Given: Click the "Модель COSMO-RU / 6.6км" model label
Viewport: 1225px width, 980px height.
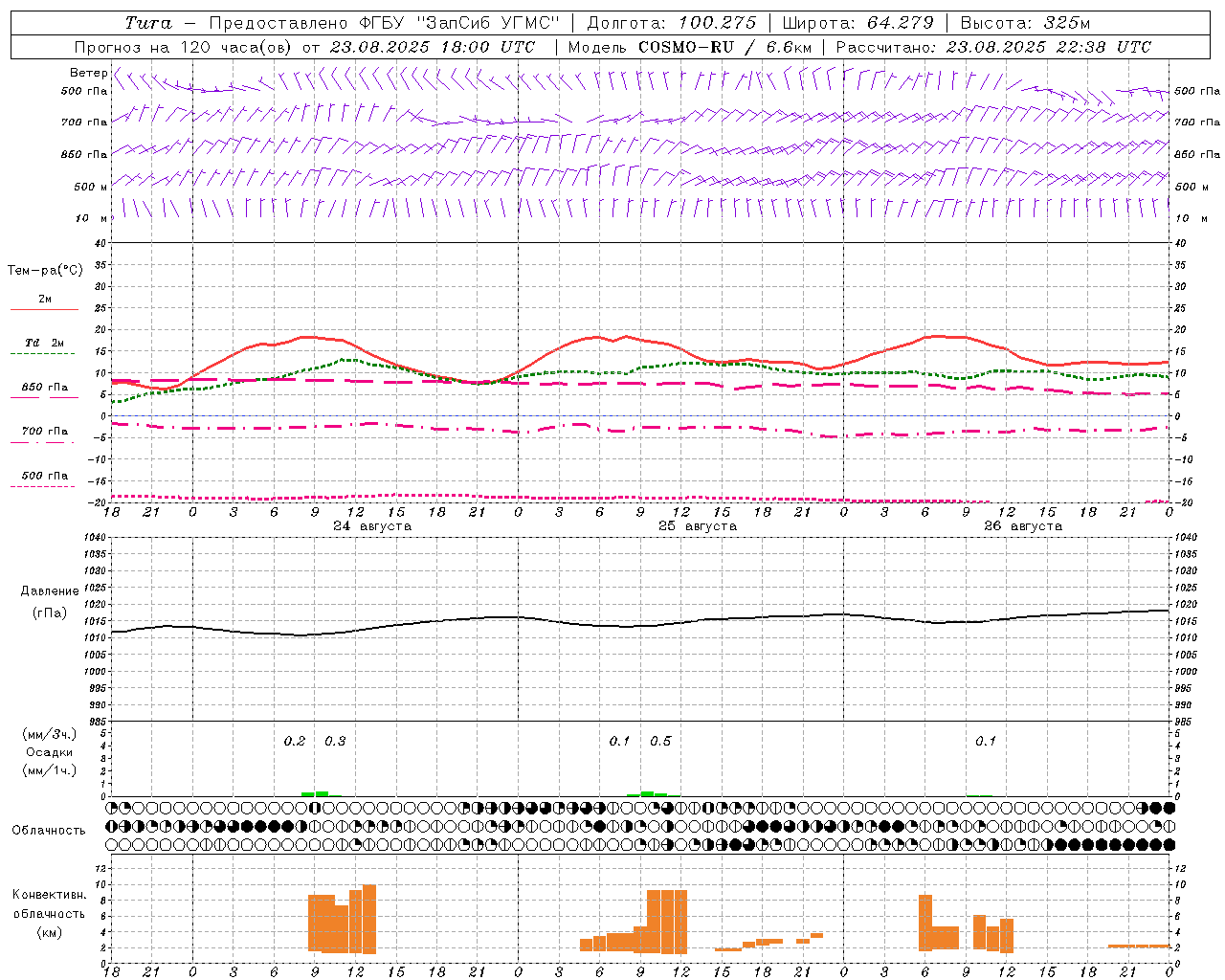Looking at the screenshot, I should click(x=690, y=47).
